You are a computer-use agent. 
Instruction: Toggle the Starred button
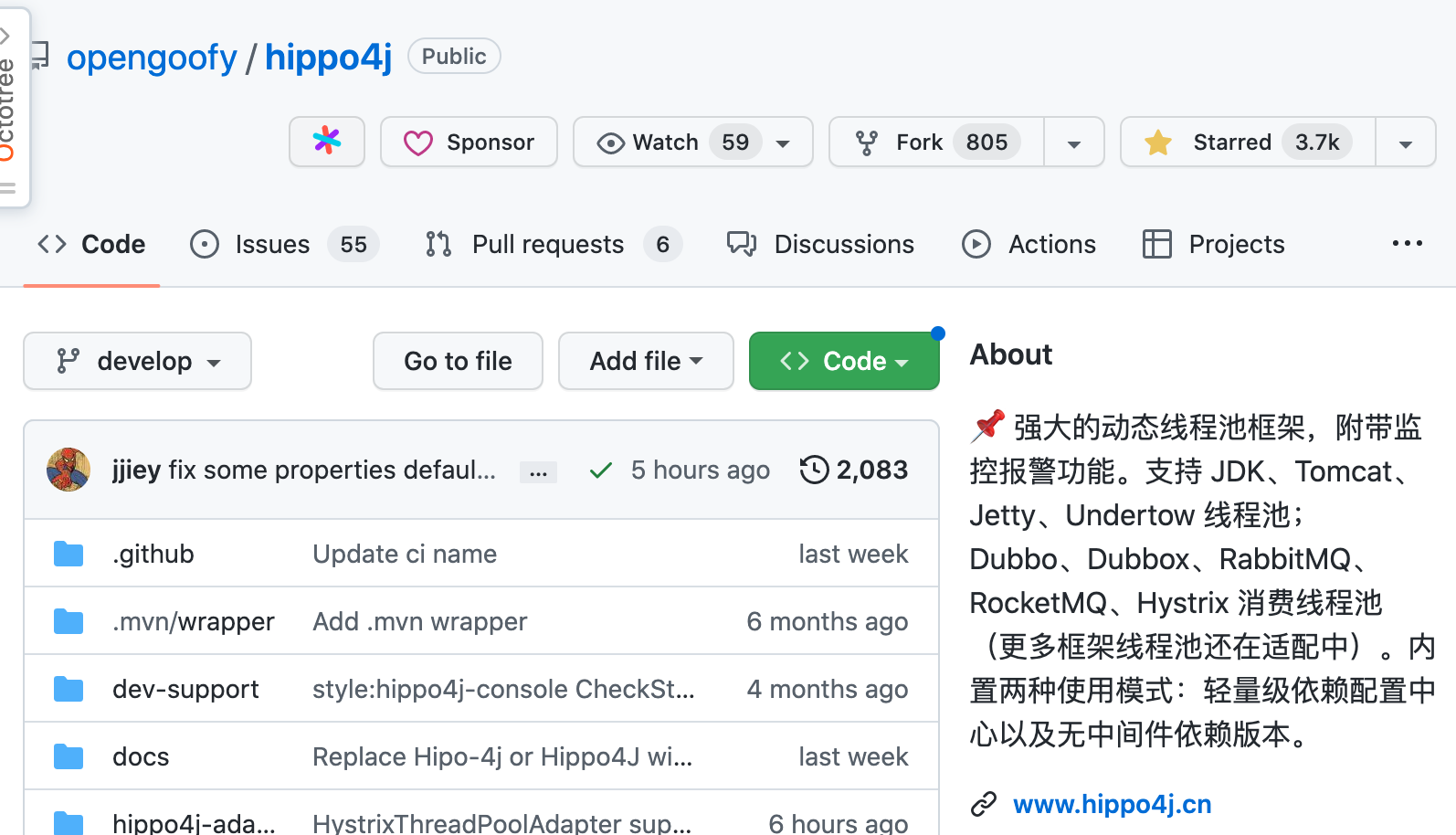point(1248,142)
